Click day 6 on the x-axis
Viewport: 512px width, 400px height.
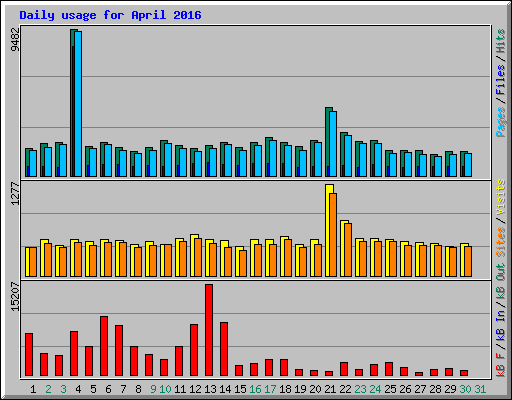click(x=108, y=389)
